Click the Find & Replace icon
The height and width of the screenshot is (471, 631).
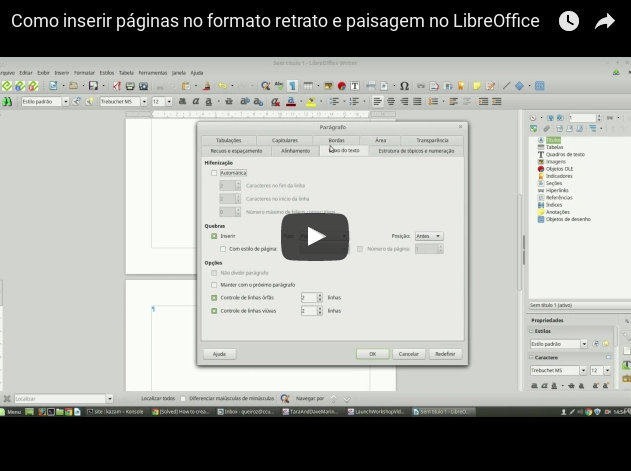point(265,86)
